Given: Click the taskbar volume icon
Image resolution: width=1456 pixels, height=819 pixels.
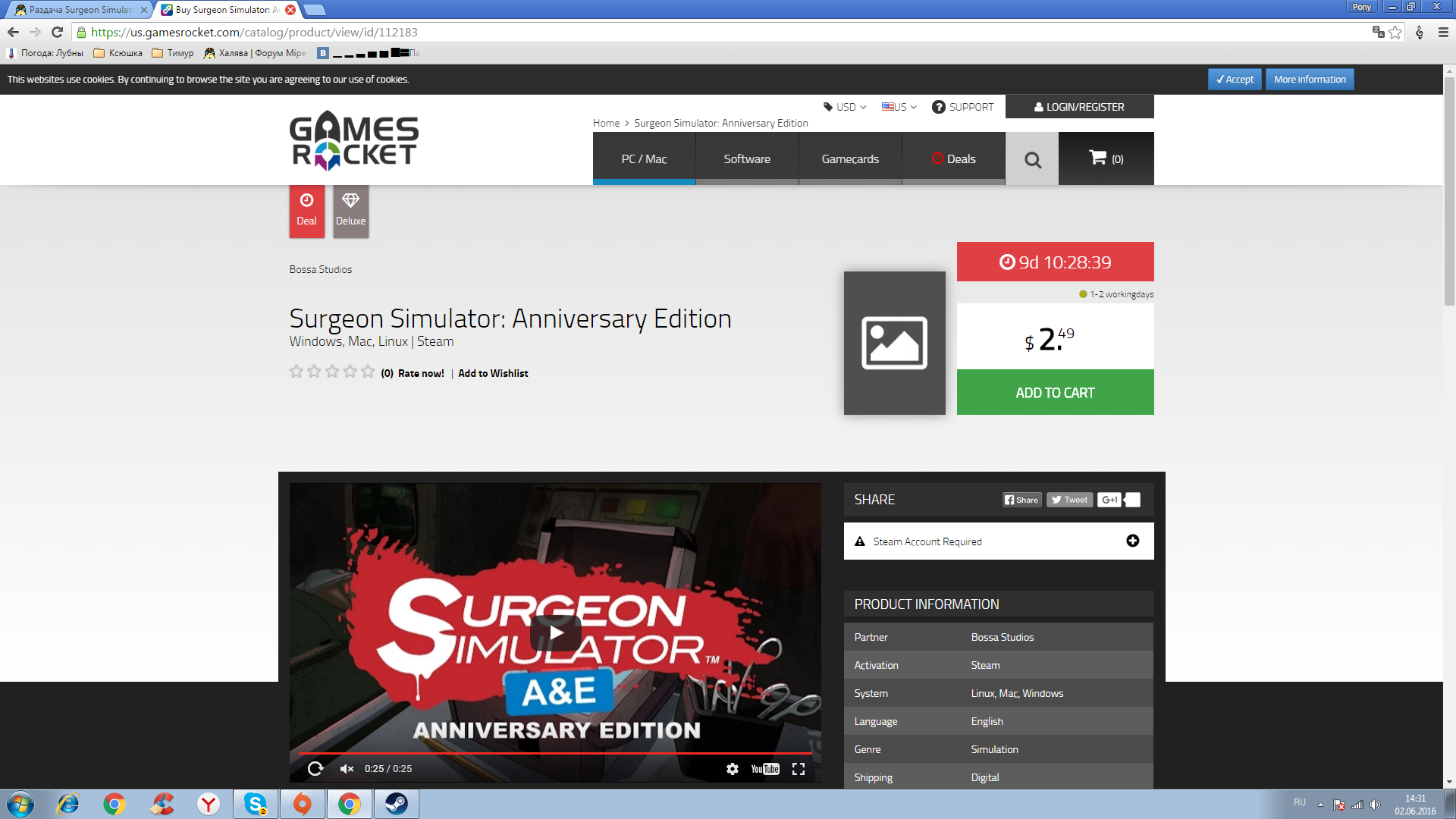Looking at the screenshot, I should (x=1376, y=805).
